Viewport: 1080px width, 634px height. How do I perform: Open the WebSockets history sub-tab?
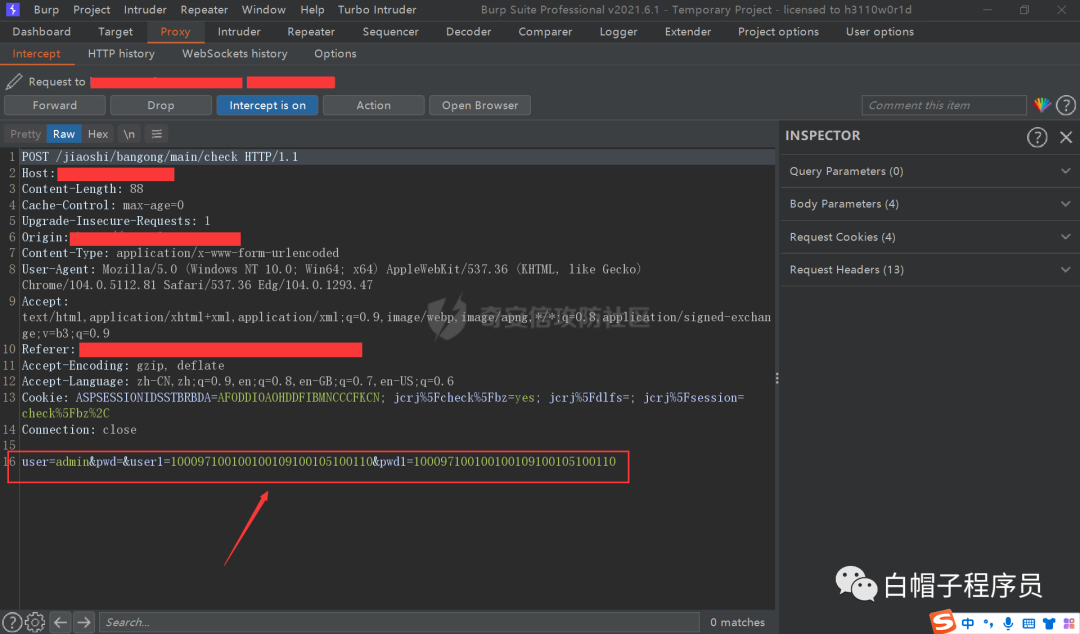click(234, 54)
